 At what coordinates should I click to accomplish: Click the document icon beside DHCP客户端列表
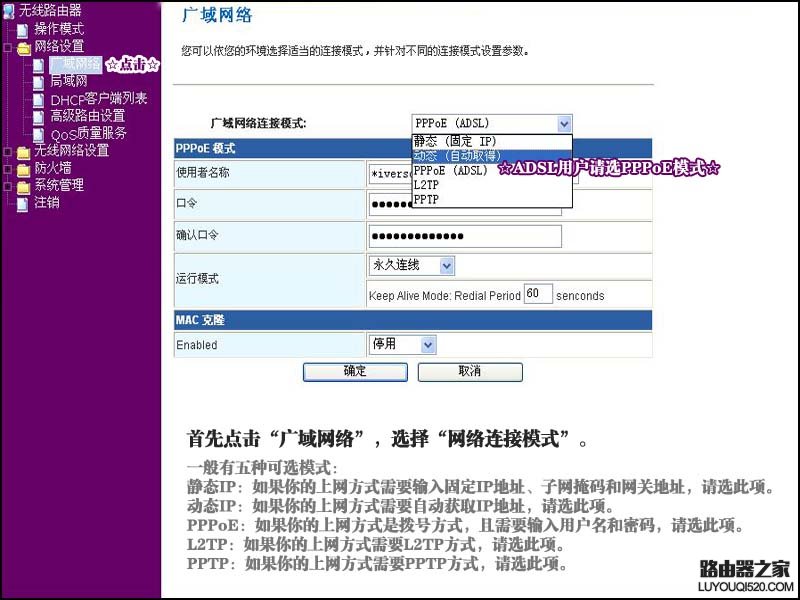point(37,98)
